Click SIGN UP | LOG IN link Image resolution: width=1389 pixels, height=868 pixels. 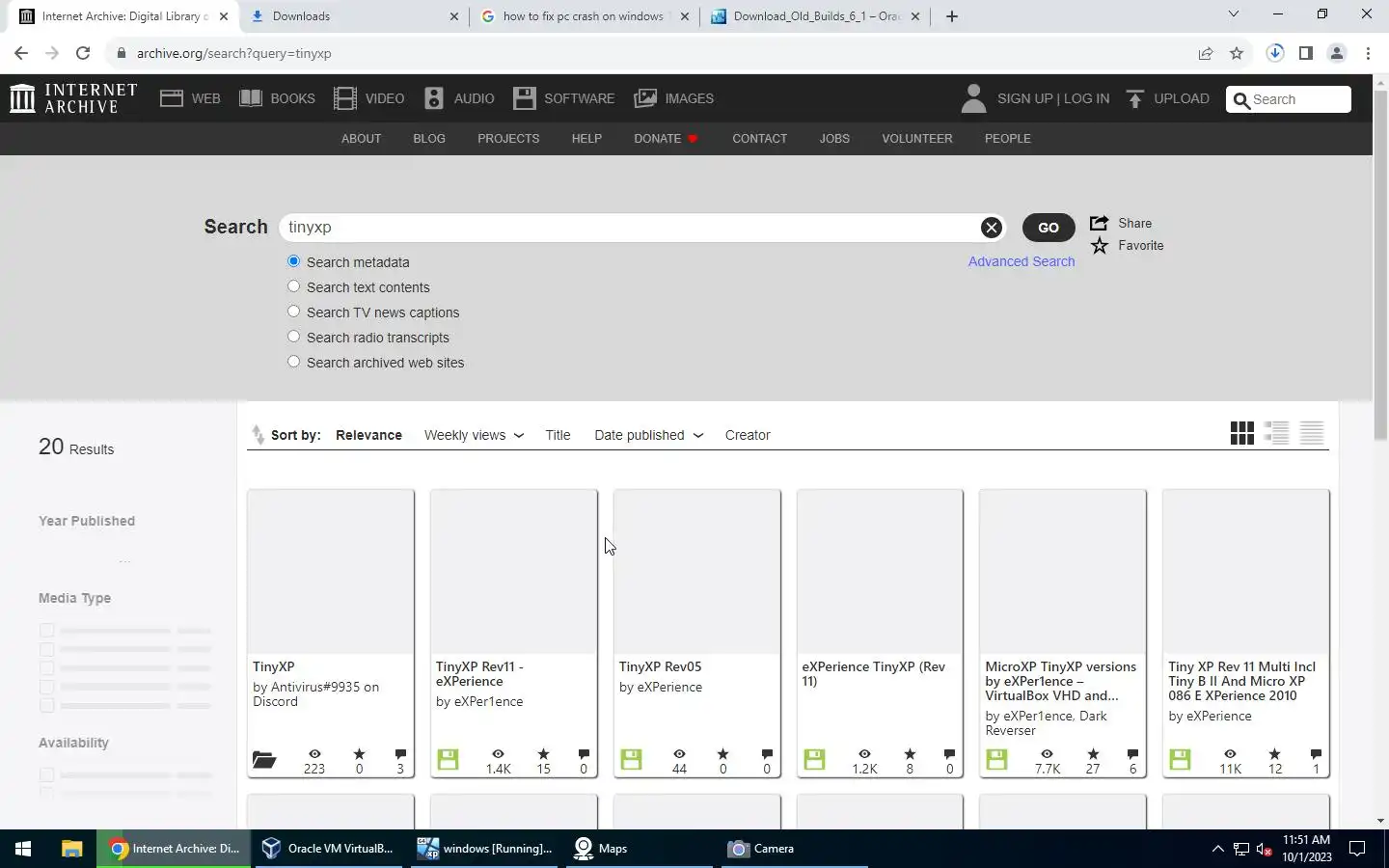click(x=1053, y=98)
